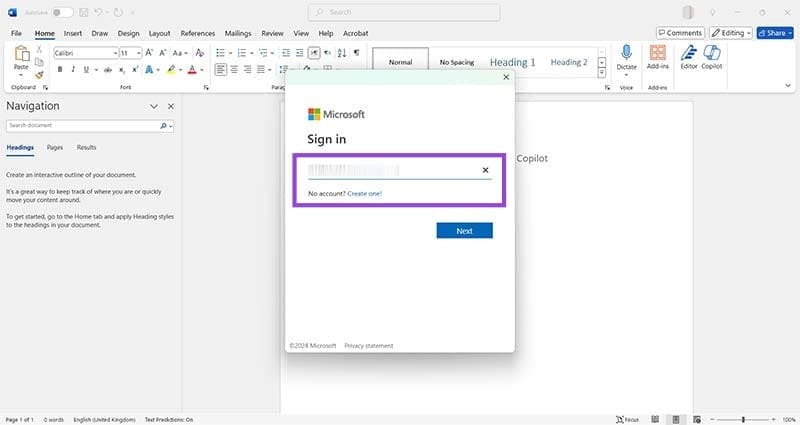This screenshot has width=800, height=425.
Task: Open the Add-ins icon
Action: (x=658, y=53)
